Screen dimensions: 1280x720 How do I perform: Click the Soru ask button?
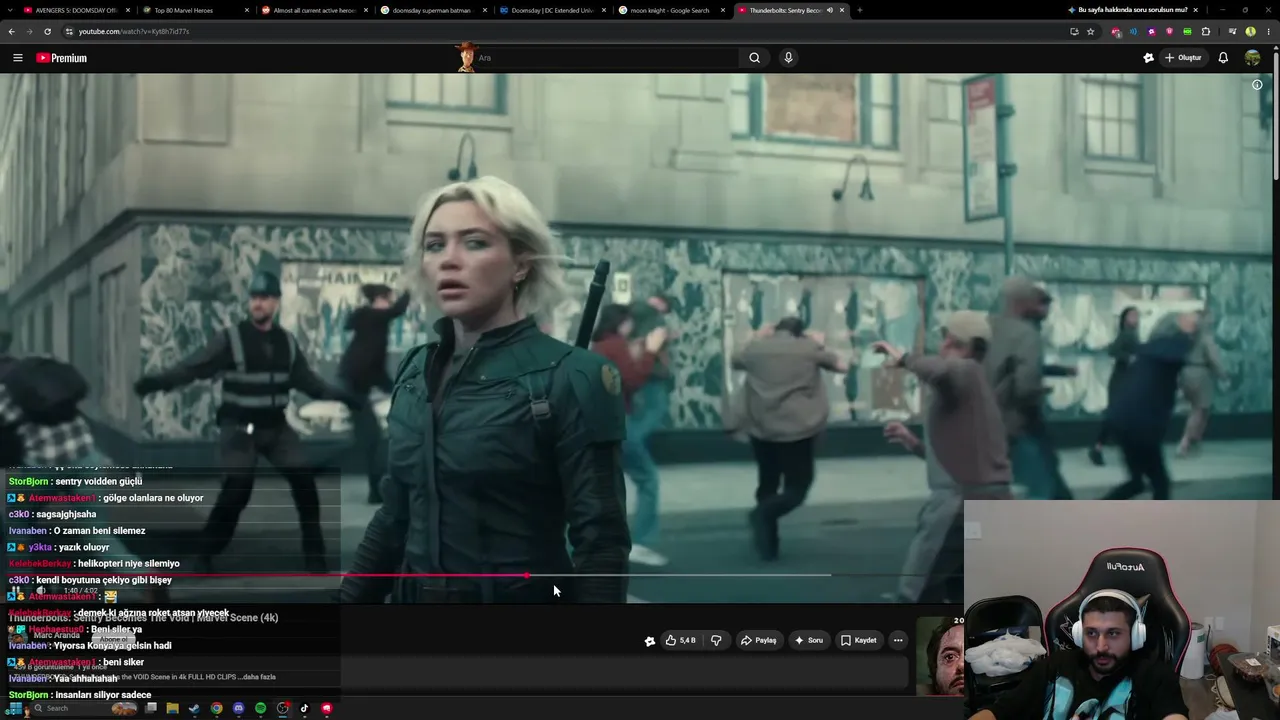coord(808,640)
